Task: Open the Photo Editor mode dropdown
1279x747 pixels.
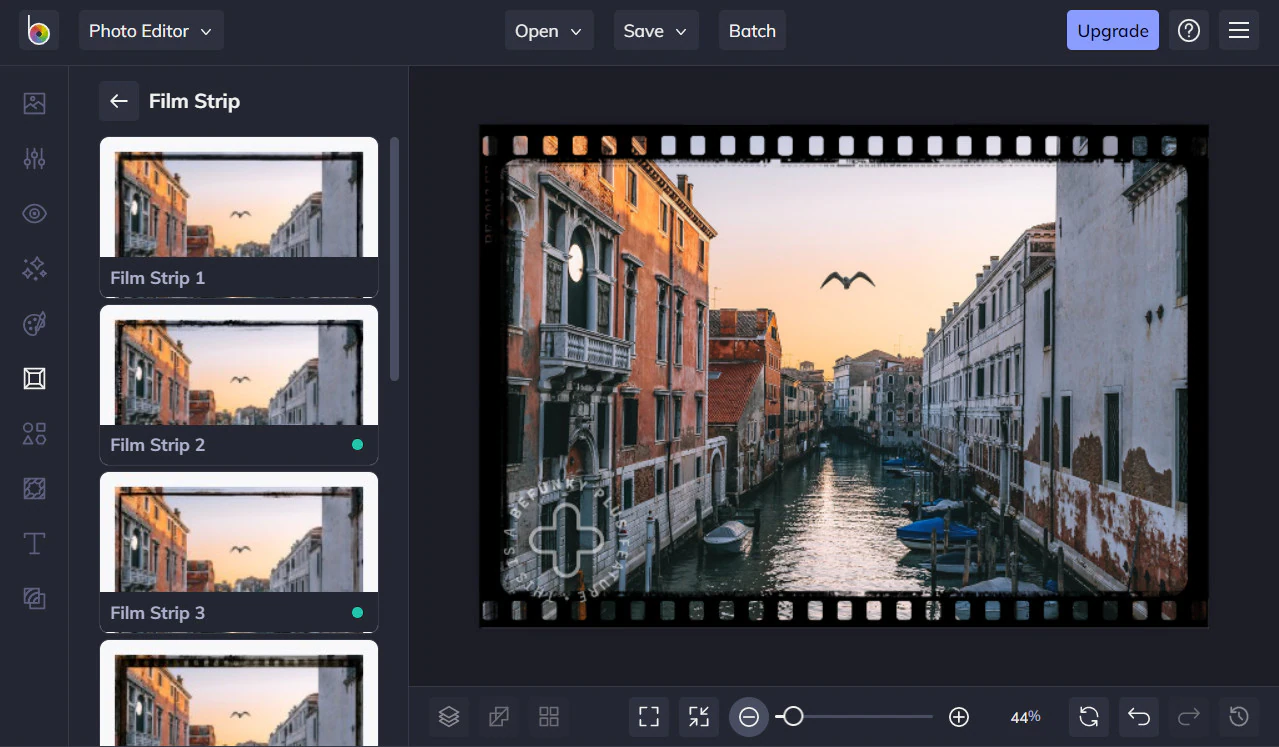Action: (151, 31)
